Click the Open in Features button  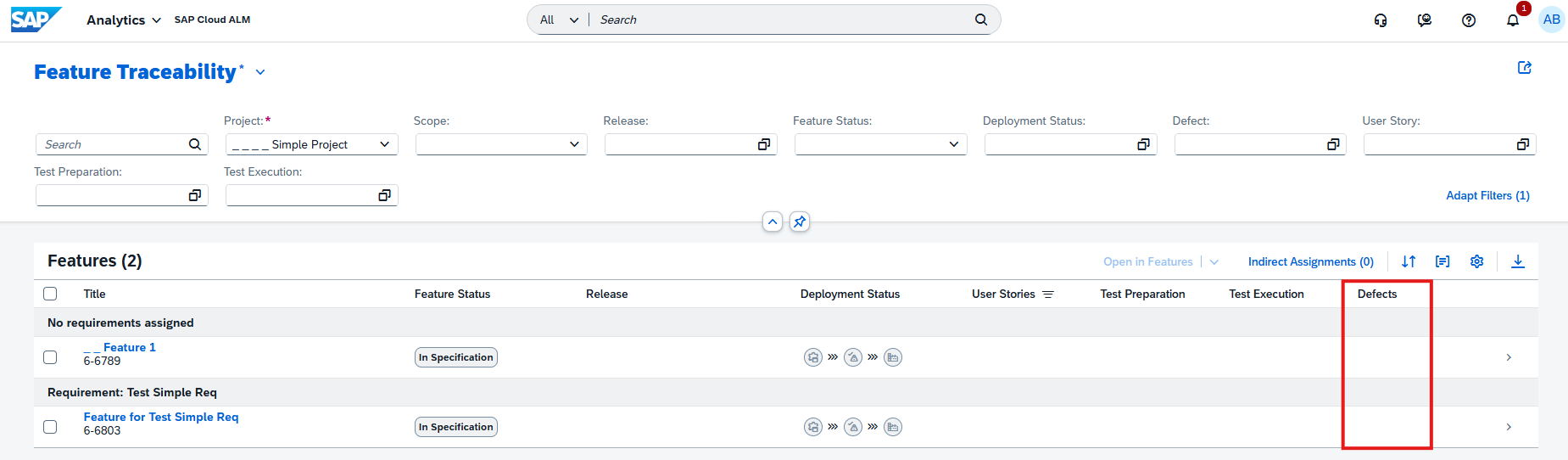point(1148,261)
